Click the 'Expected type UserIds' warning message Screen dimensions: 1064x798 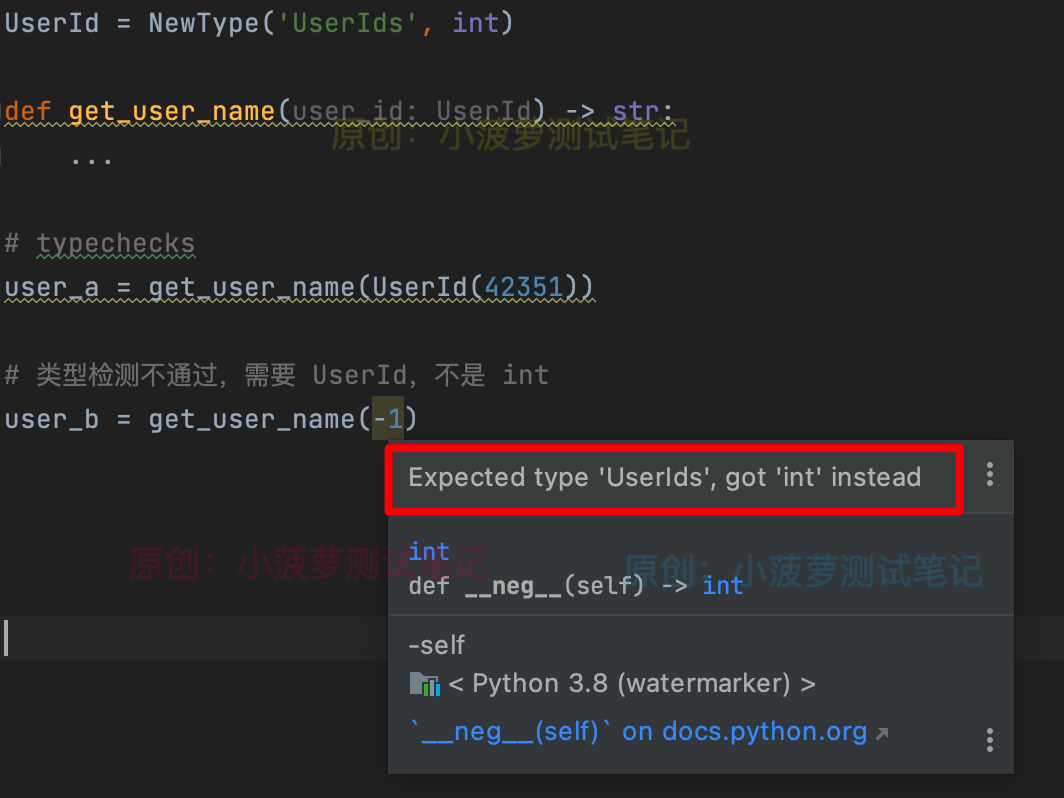pos(665,477)
